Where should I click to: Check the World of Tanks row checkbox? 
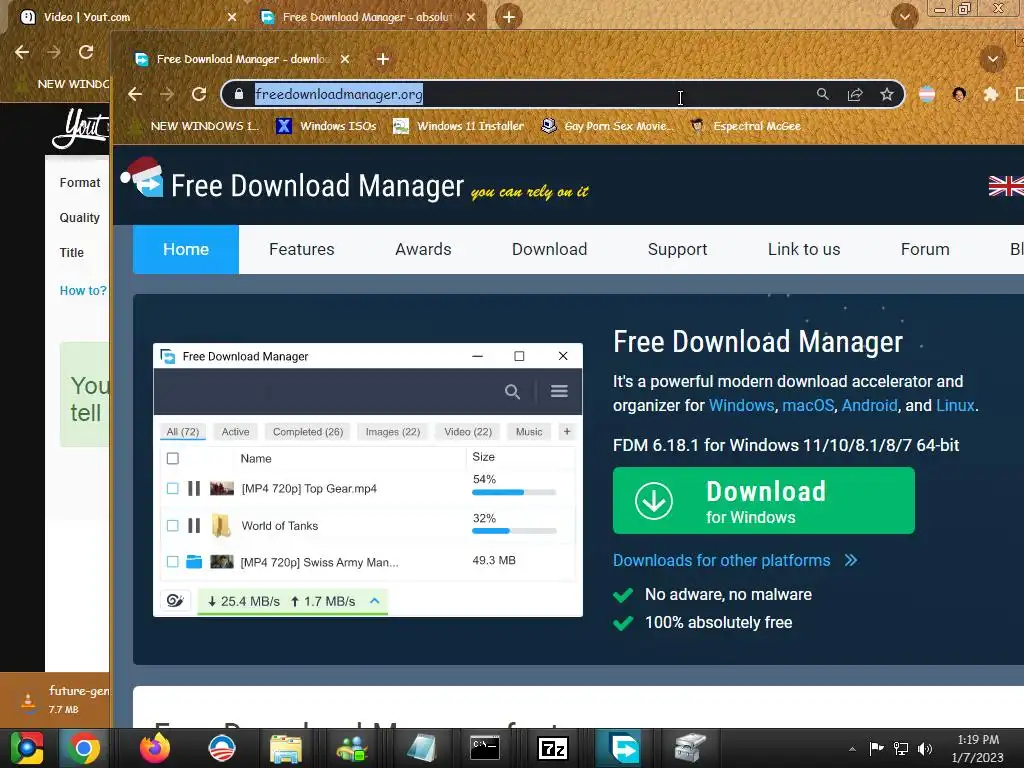click(172, 526)
